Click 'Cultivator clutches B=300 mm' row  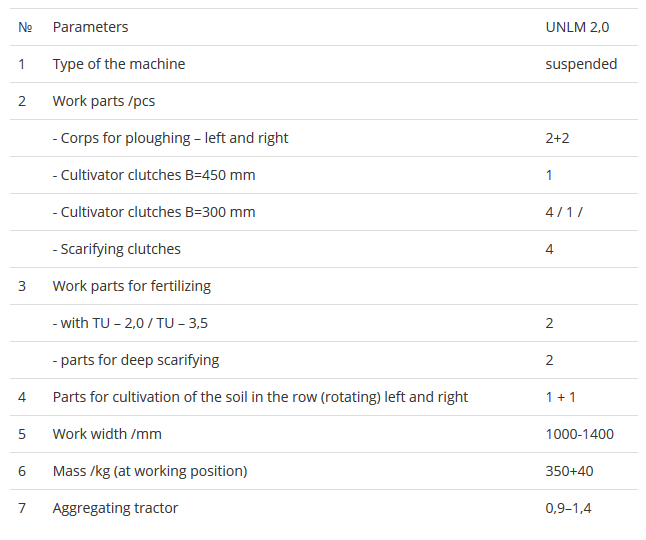(x=154, y=212)
